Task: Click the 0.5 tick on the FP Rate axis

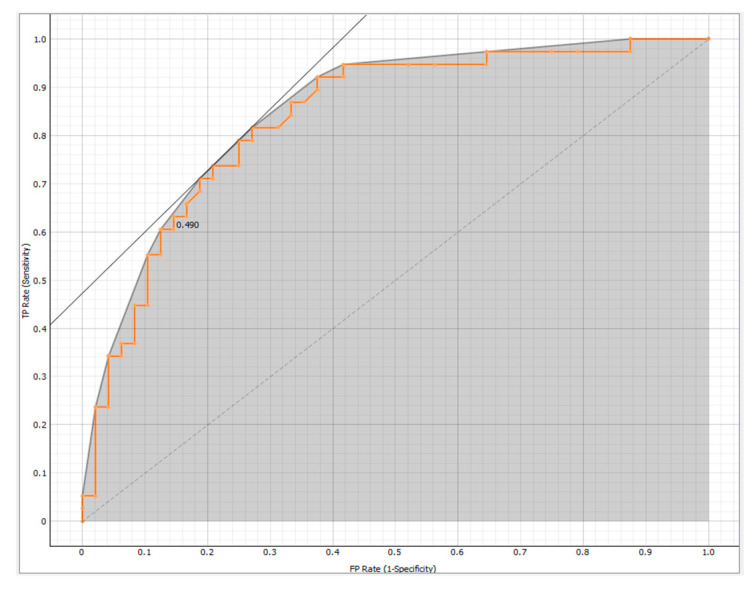Action: [395, 553]
